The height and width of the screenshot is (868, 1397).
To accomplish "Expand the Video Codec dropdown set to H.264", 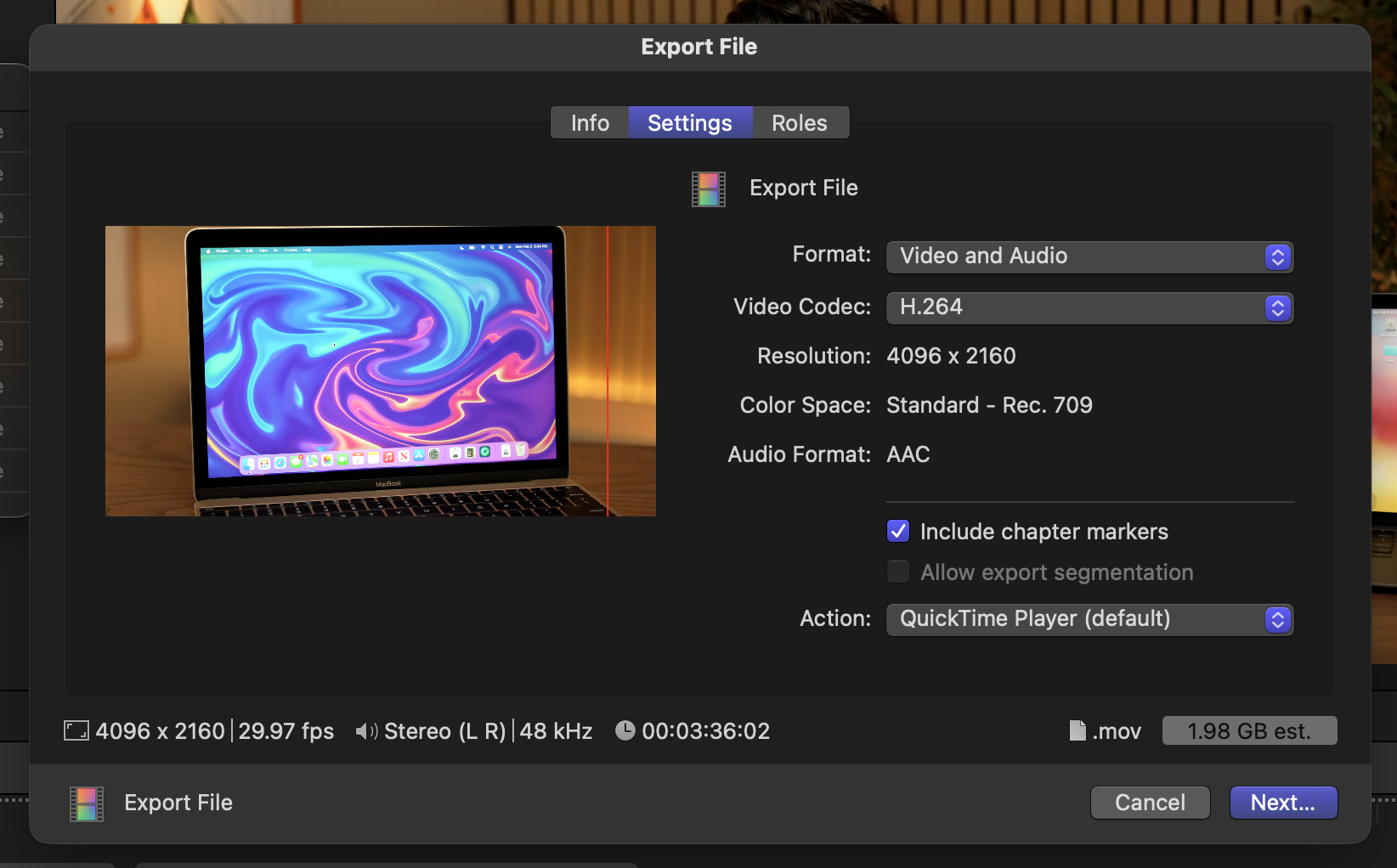I will tap(1089, 307).
